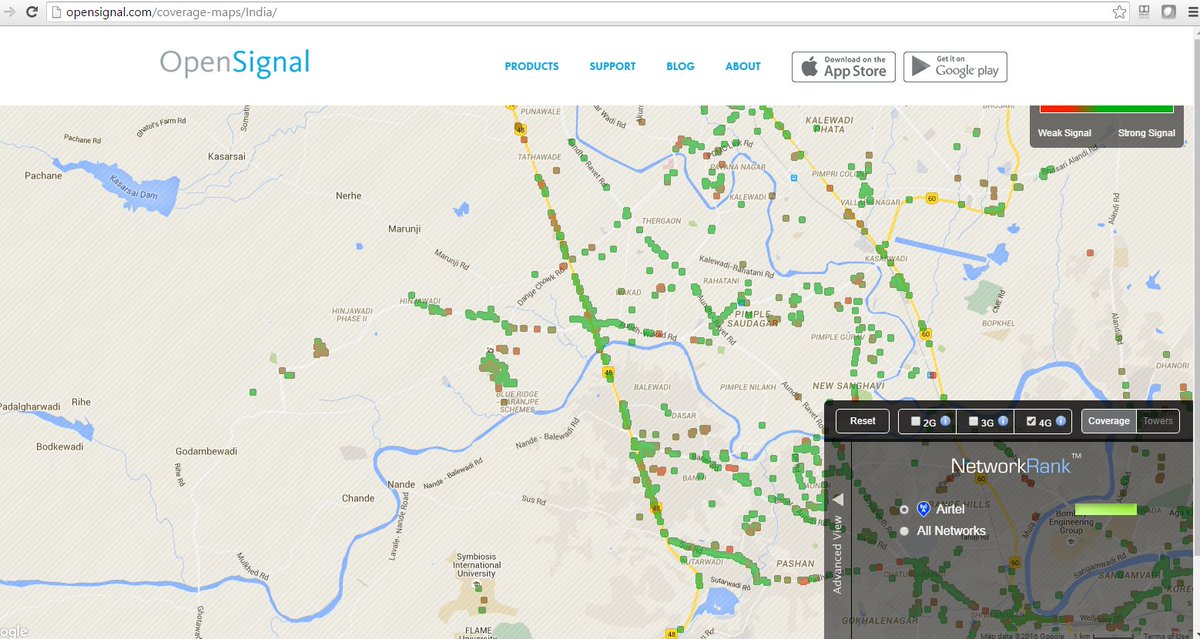This screenshot has width=1200, height=639.
Task: Uncheck the 4G checkbox
Action: [x=1032, y=422]
